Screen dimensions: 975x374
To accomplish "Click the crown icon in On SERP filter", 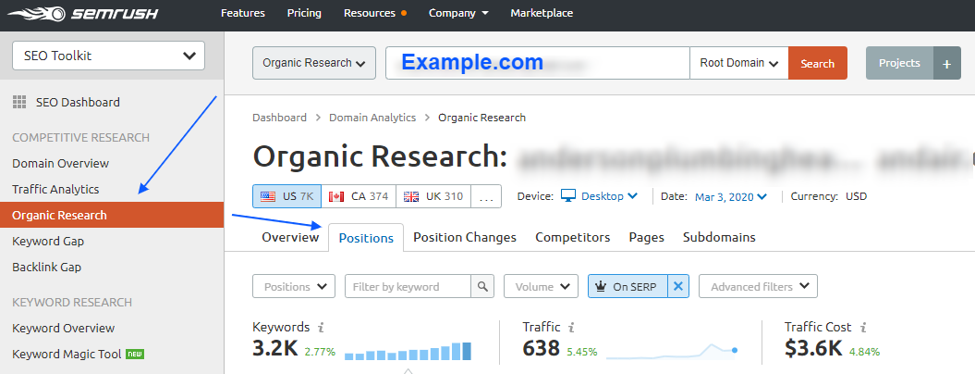I will [x=601, y=286].
